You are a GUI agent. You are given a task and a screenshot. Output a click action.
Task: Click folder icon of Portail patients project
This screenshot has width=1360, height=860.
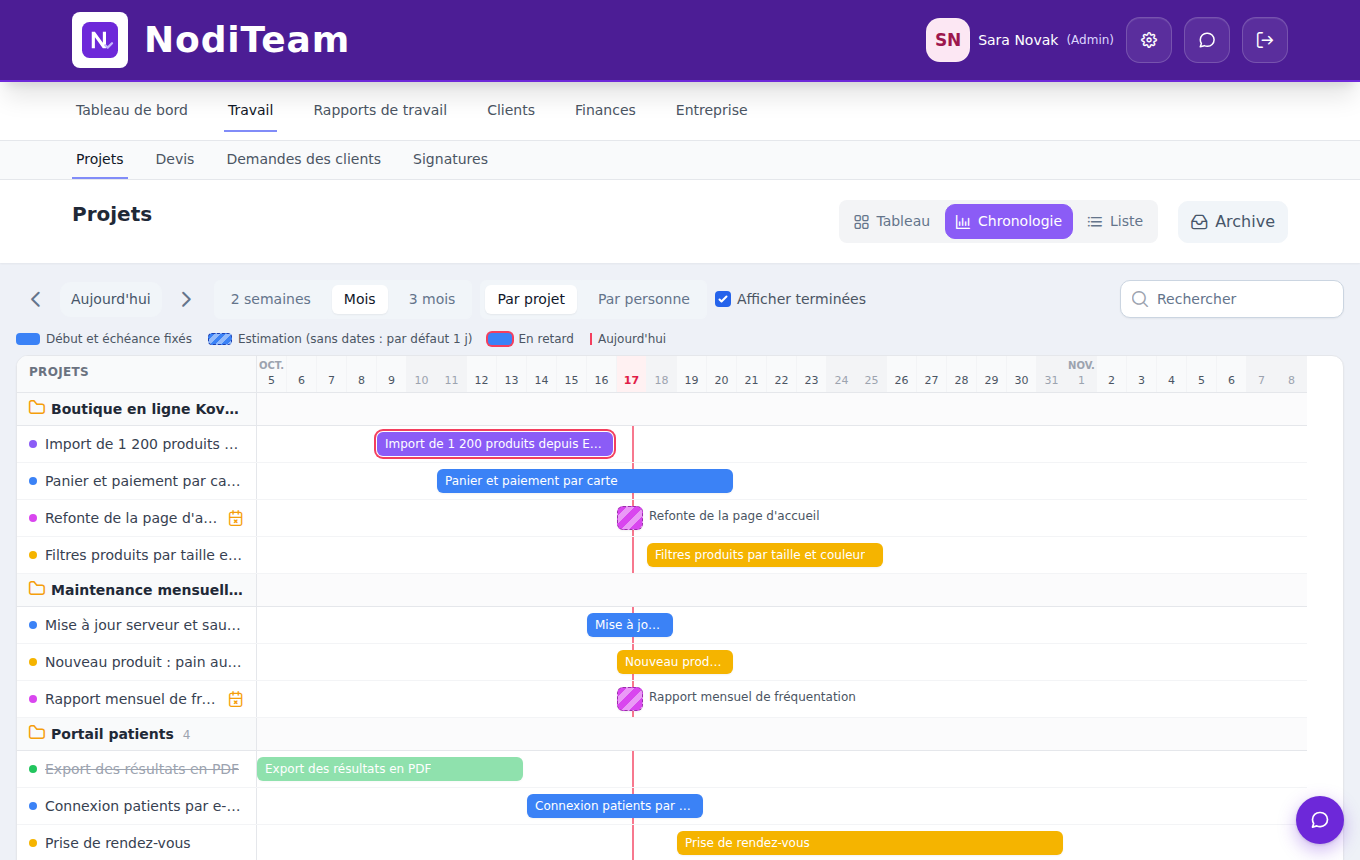(x=37, y=733)
